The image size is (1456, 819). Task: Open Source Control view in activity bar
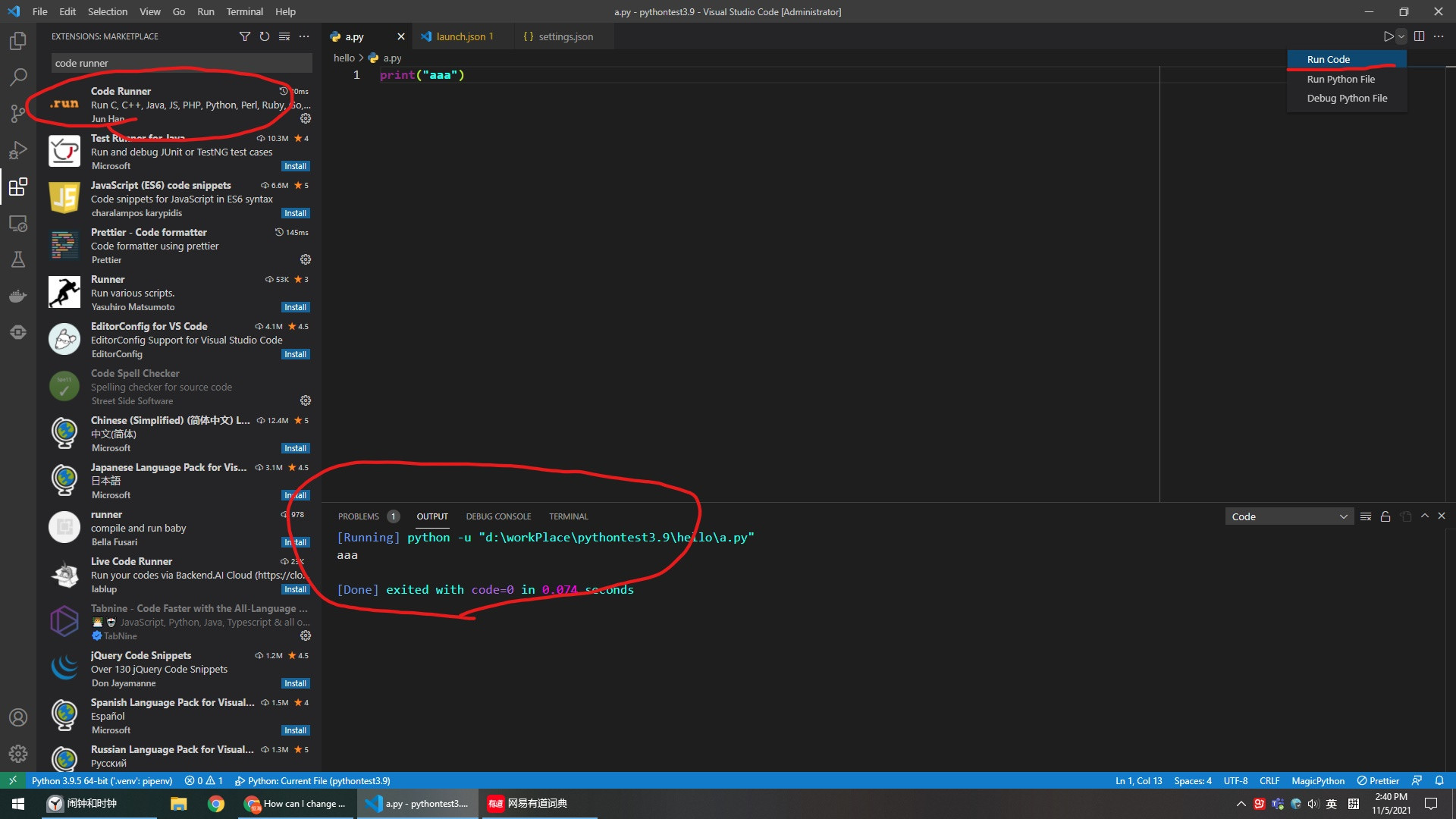click(x=18, y=113)
